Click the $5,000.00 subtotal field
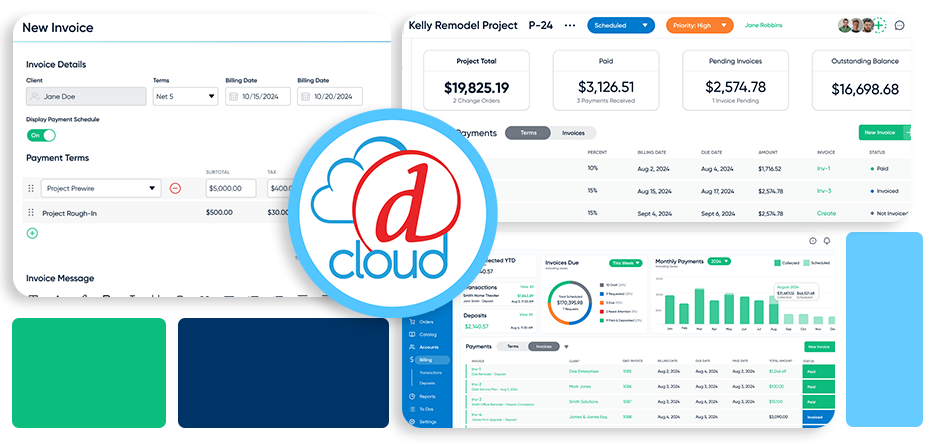 tap(231, 189)
